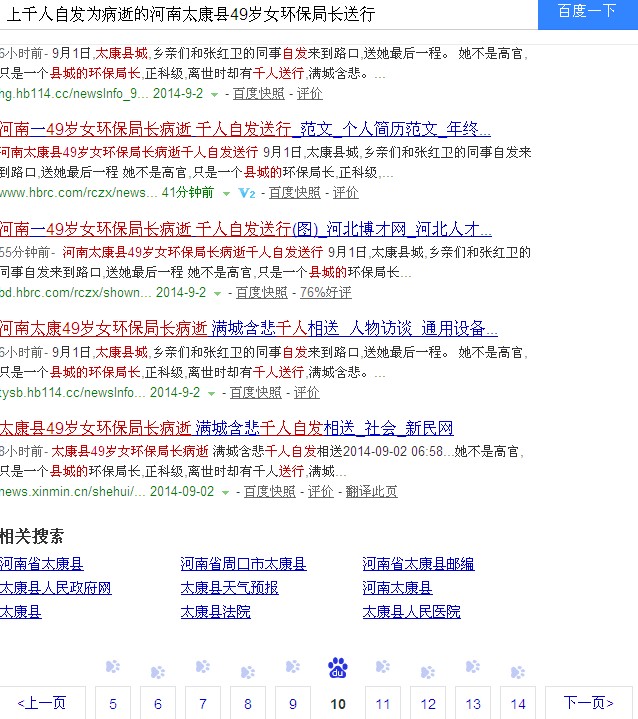Open result 太康县49岁女环保局长病逝 新民网
This screenshot has height=719, width=638.
click(x=227, y=428)
